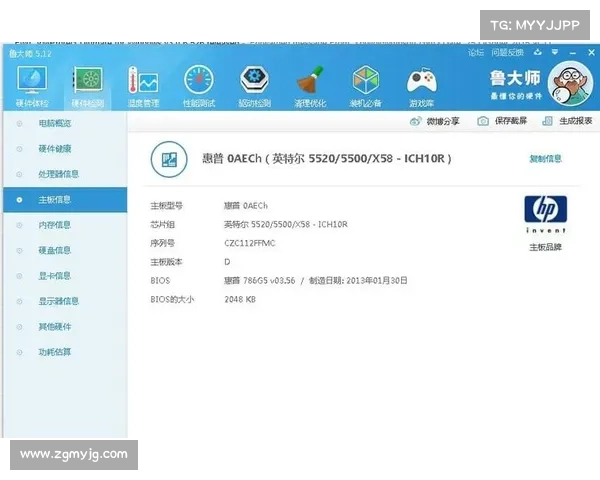Open 功耗估算 power estimate section
Screen dimensions: 600x480
pyautogui.click(x=55, y=352)
